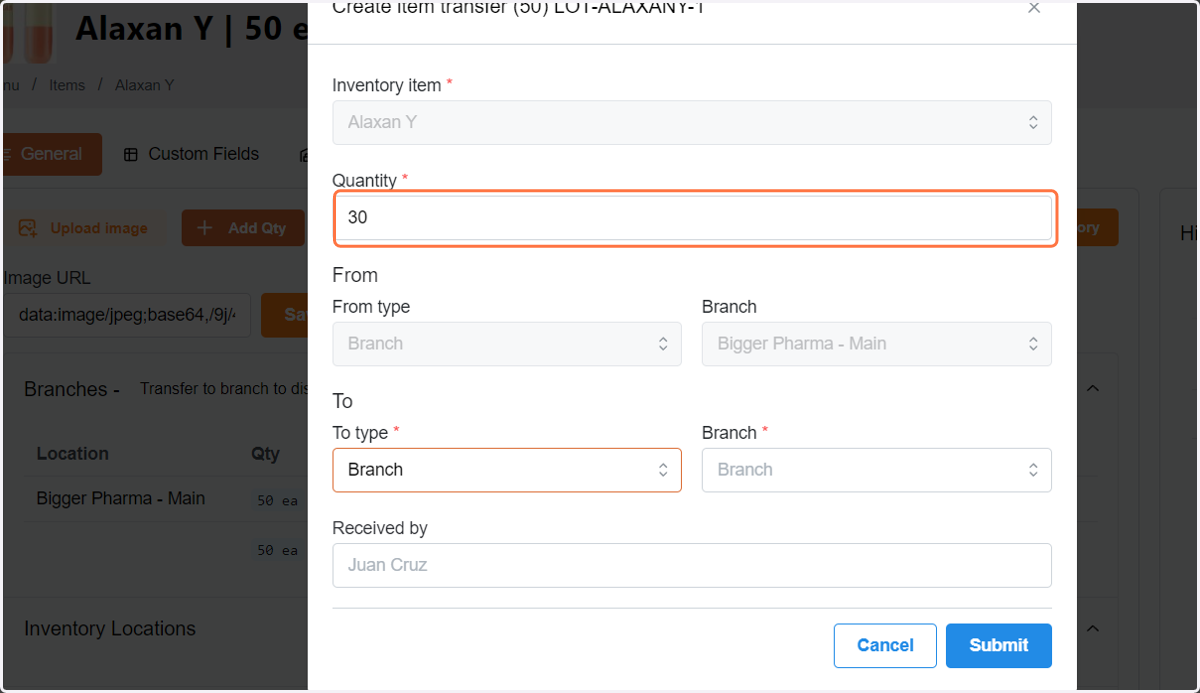Click the Qty column header

point(265,453)
